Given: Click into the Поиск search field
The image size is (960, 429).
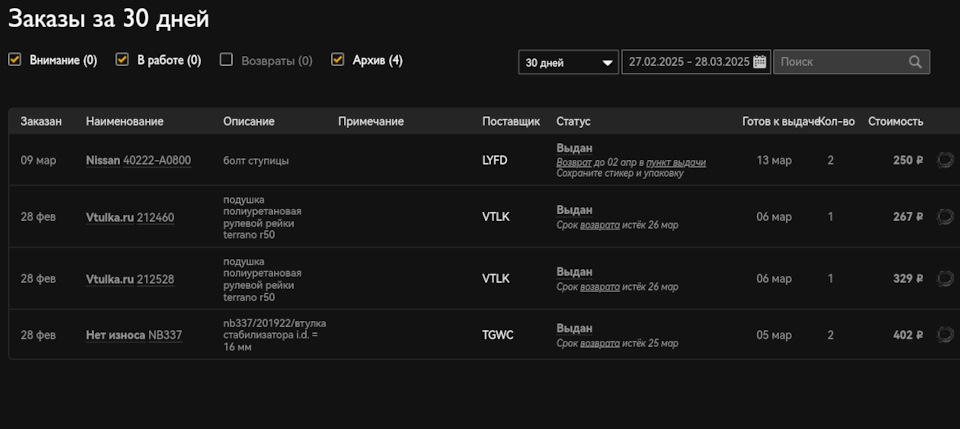Looking at the screenshot, I should coord(838,62).
